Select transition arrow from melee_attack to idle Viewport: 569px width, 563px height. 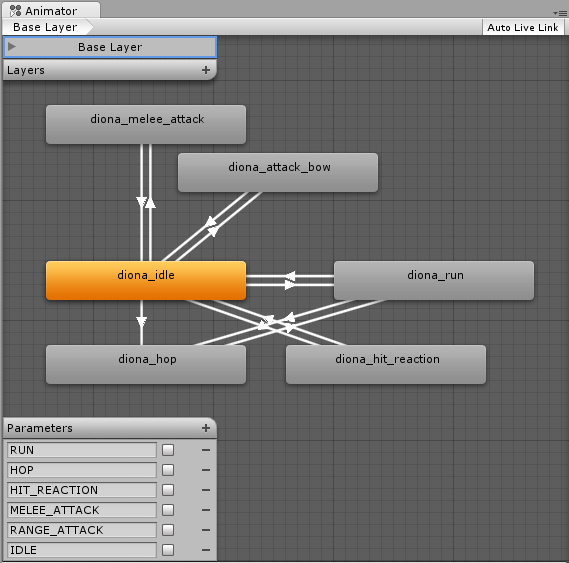(142, 202)
